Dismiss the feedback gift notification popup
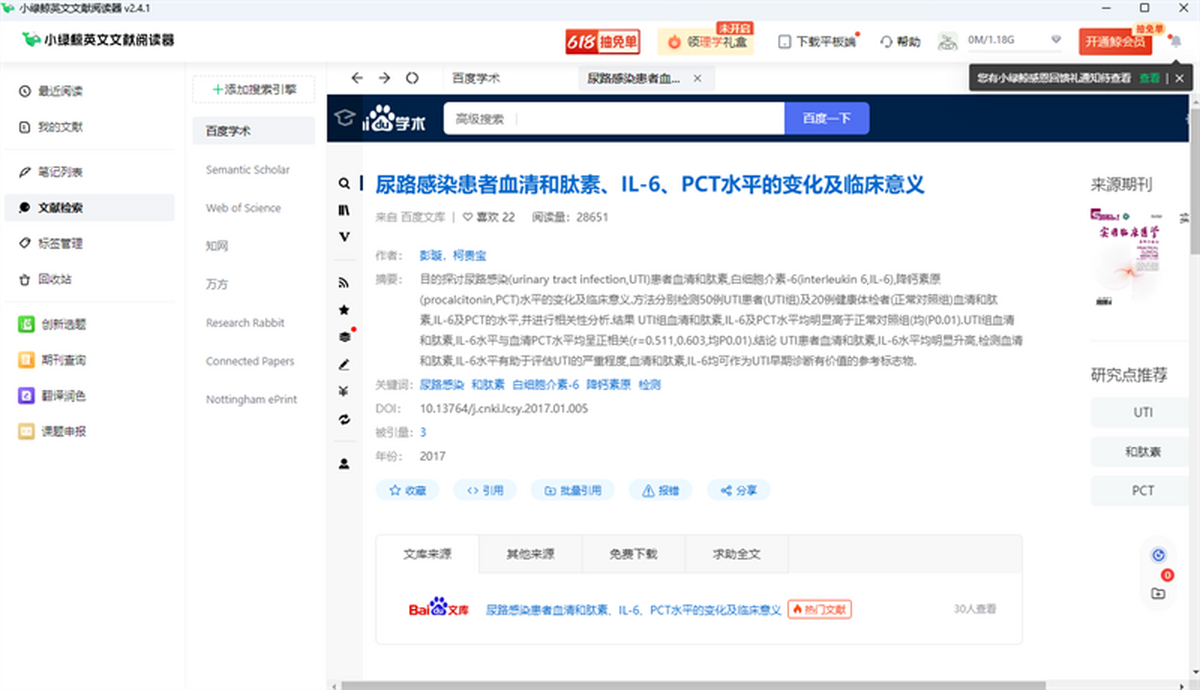Viewport: 1200px width, 690px height. coord(1179,78)
